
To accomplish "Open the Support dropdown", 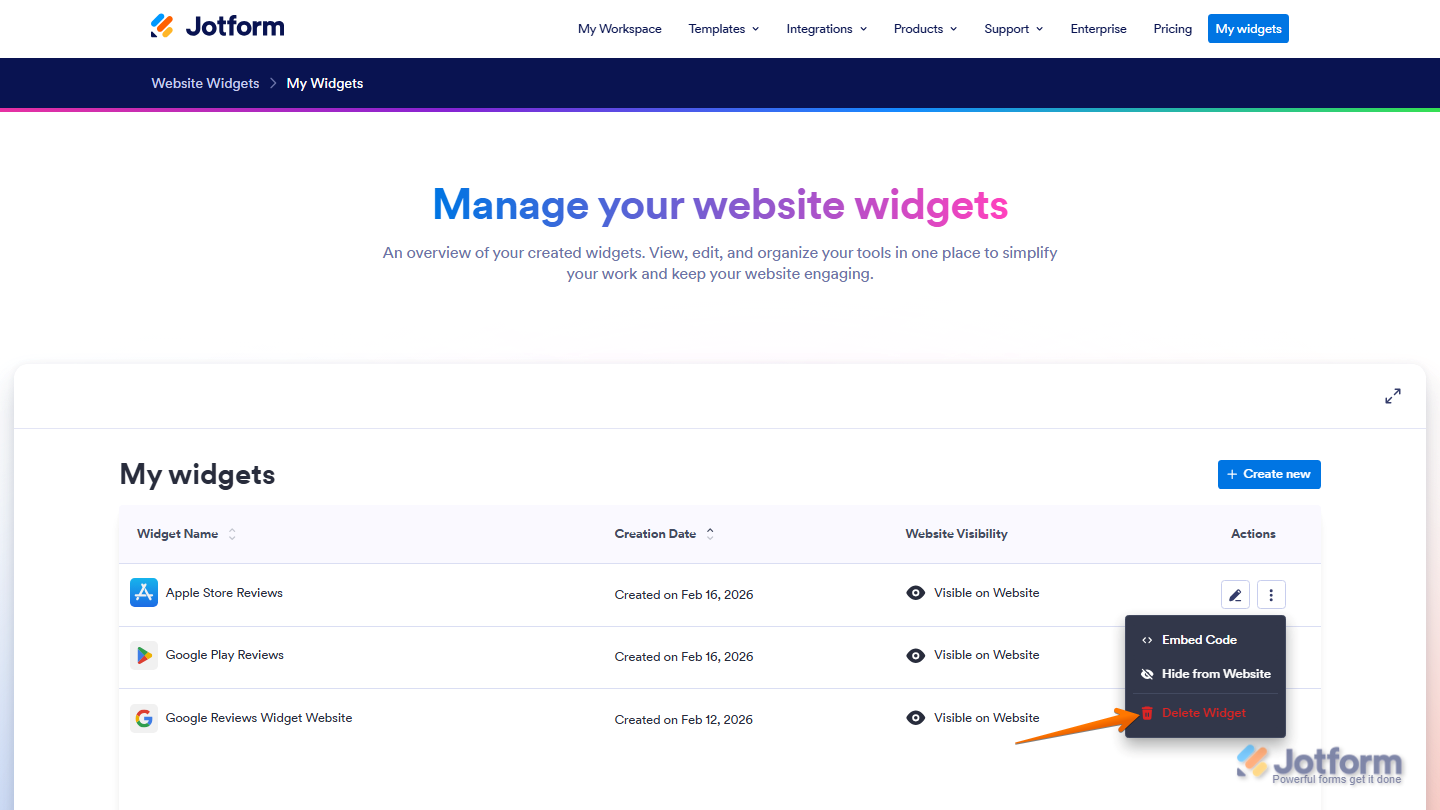I will [x=1013, y=29].
